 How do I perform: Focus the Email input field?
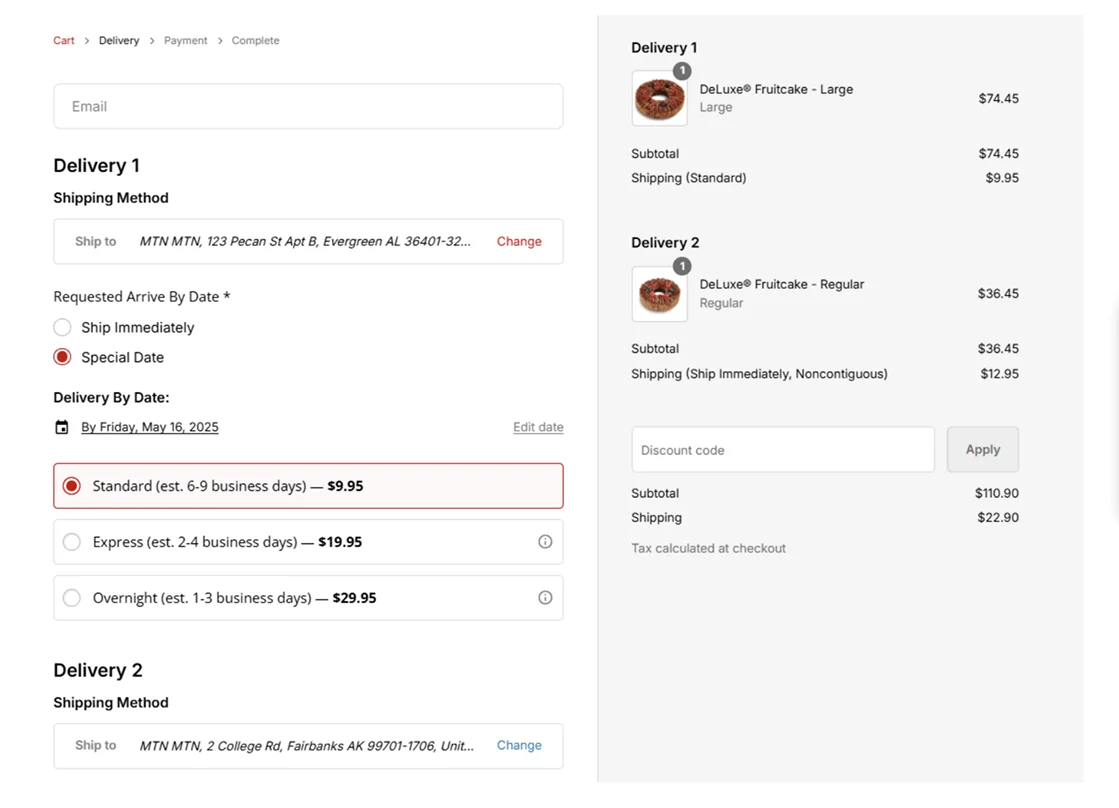308,106
